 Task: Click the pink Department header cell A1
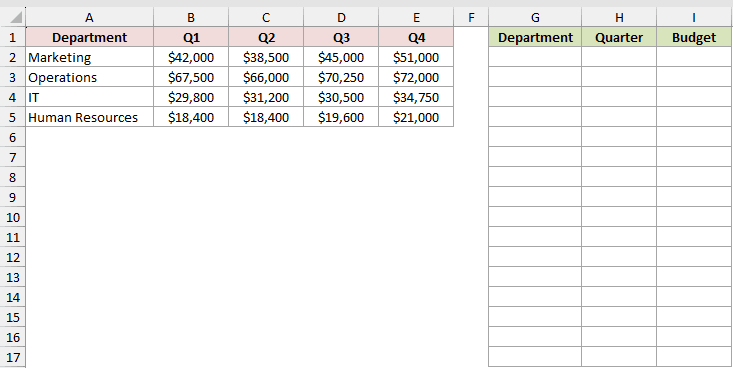point(89,37)
